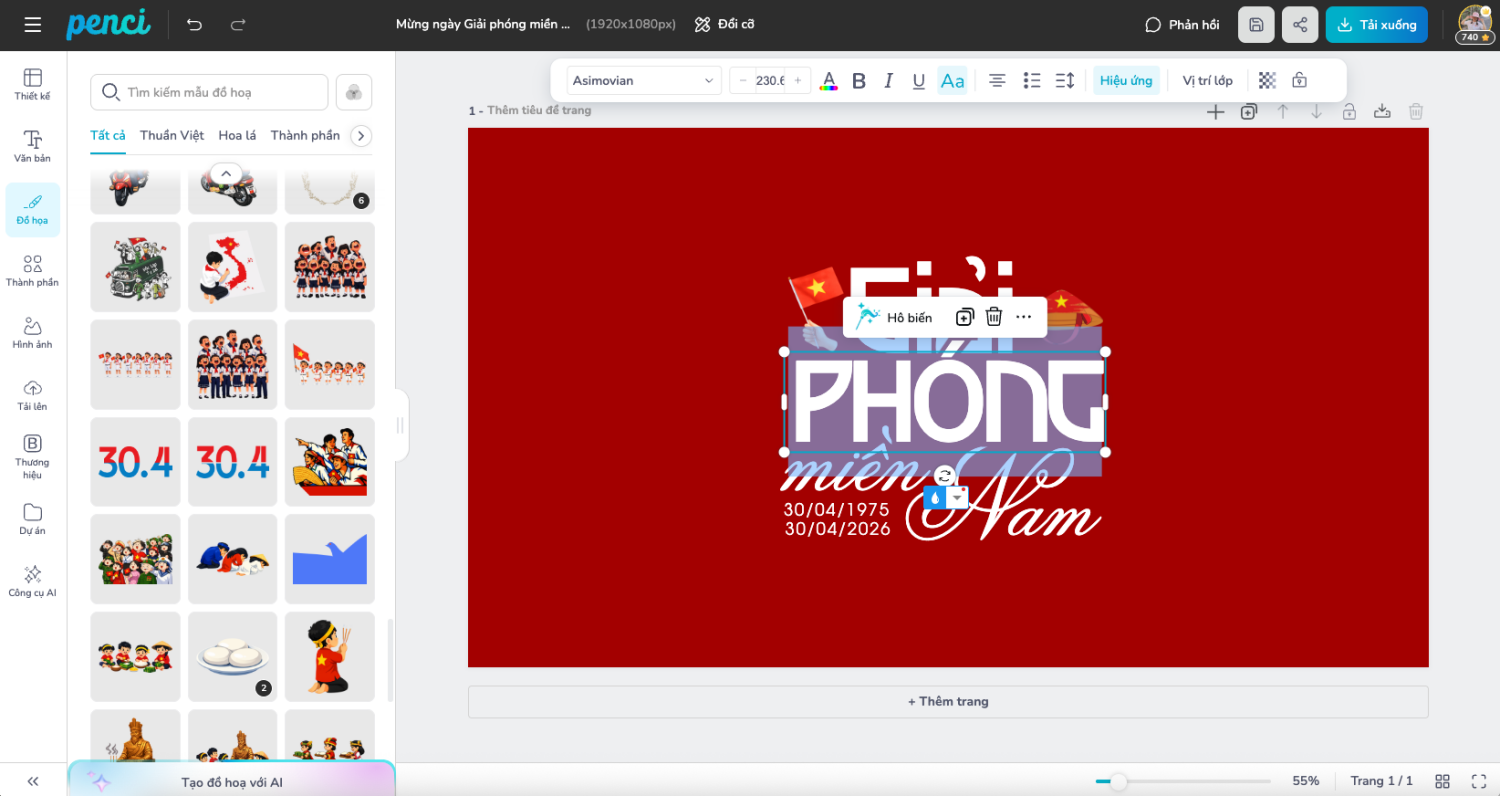Toggle underline on selected text
The height and width of the screenshot is (796, 1500).
(918, 81)
